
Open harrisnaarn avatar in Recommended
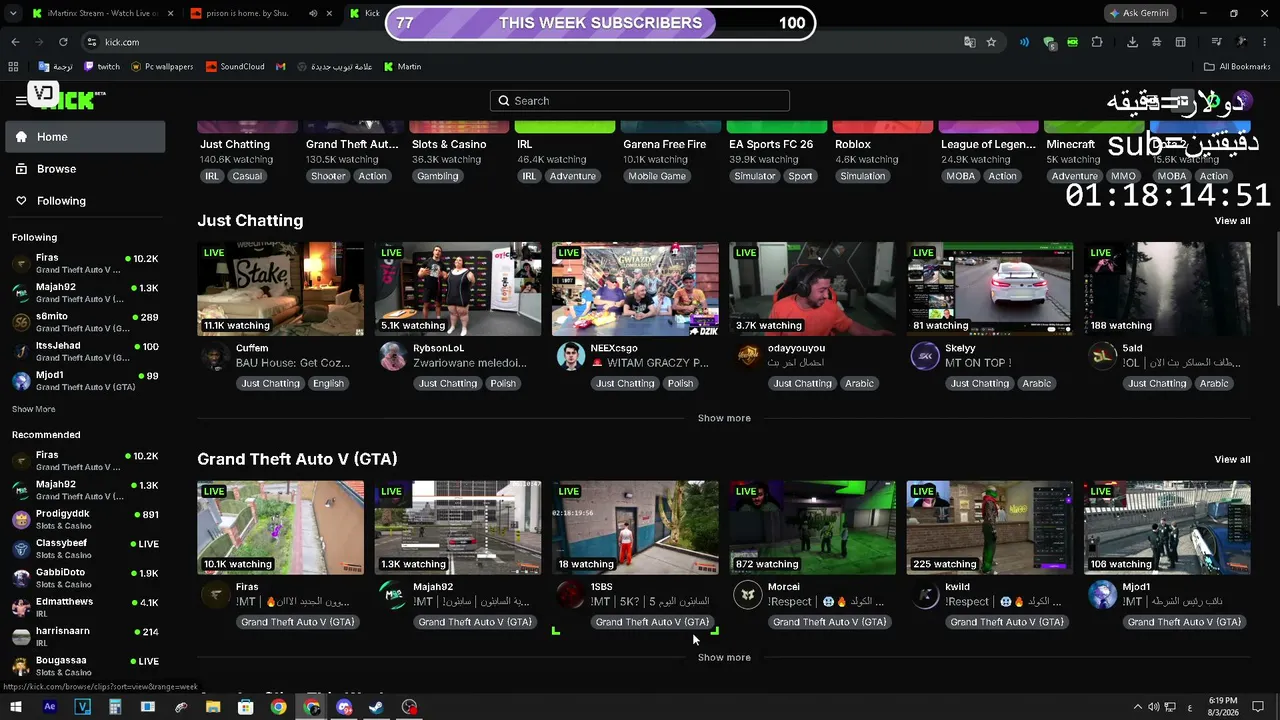coord(21,637)
